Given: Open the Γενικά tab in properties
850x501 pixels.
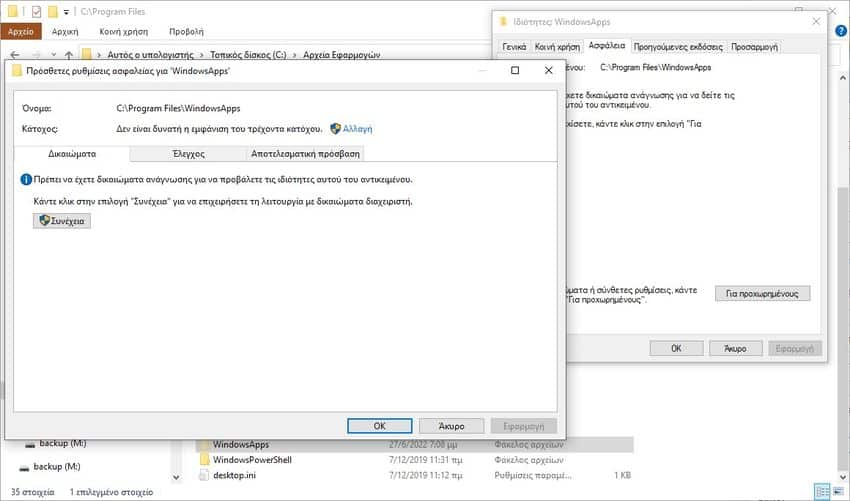Looking at the screenshot, I should click(514, 47).
